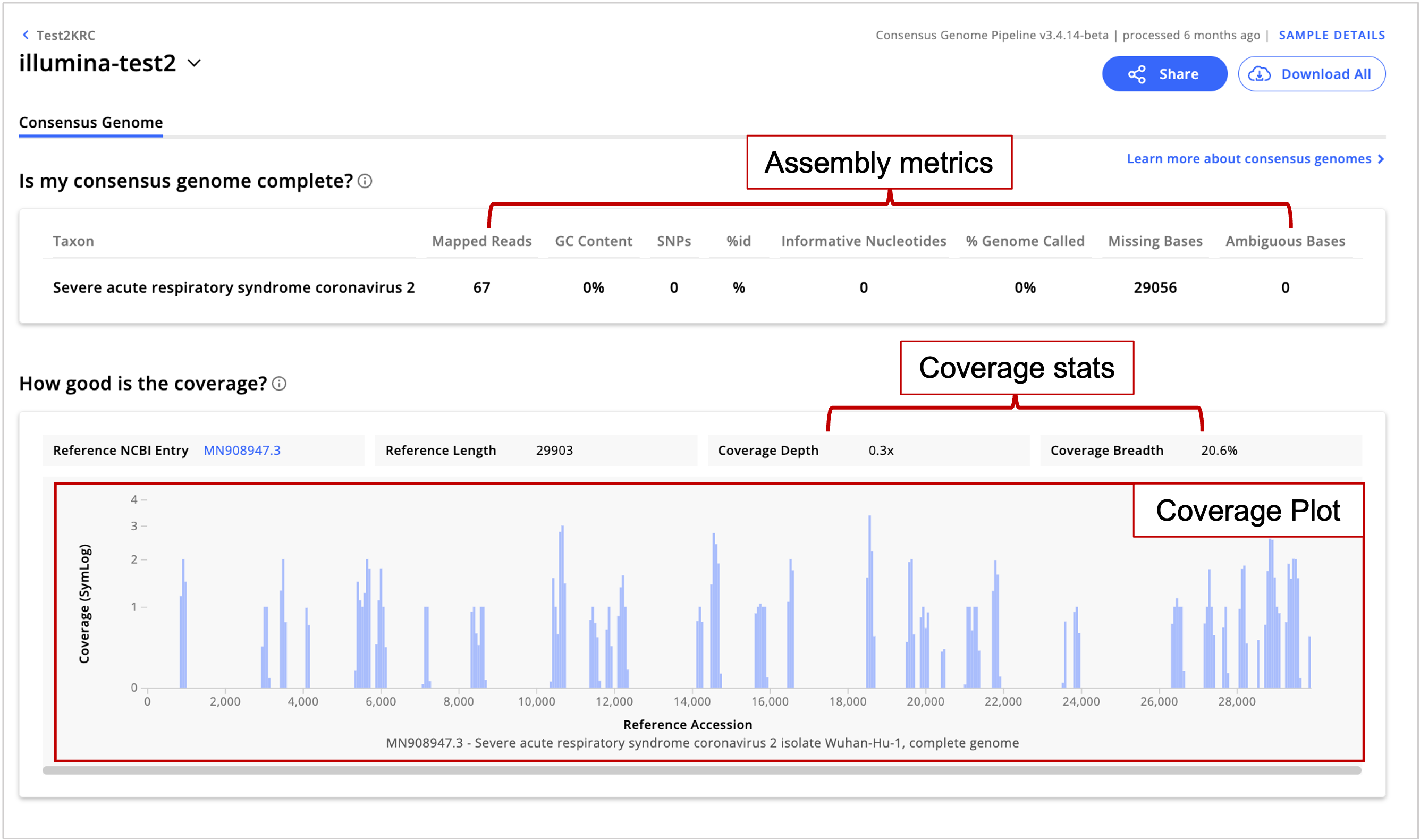Open MN908947.3 NCBI reference entry link
The image size is (1420, 840).
point(242,451)
